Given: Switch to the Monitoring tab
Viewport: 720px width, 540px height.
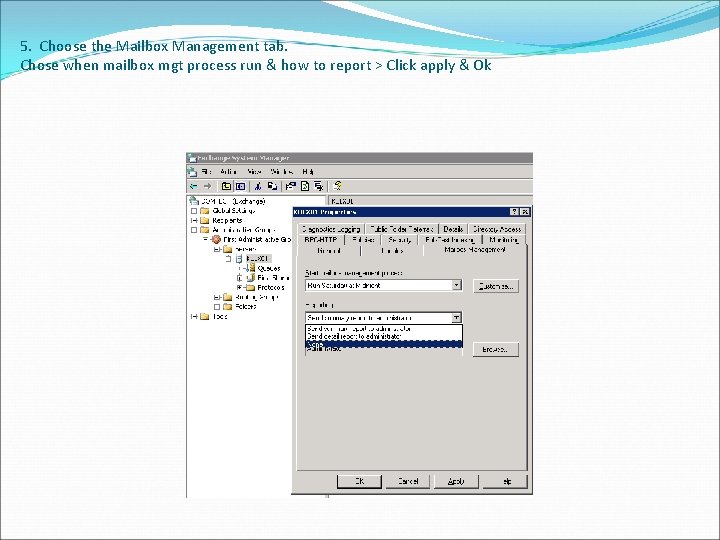Looking at the screenshot, I should [x=504, y=240].
